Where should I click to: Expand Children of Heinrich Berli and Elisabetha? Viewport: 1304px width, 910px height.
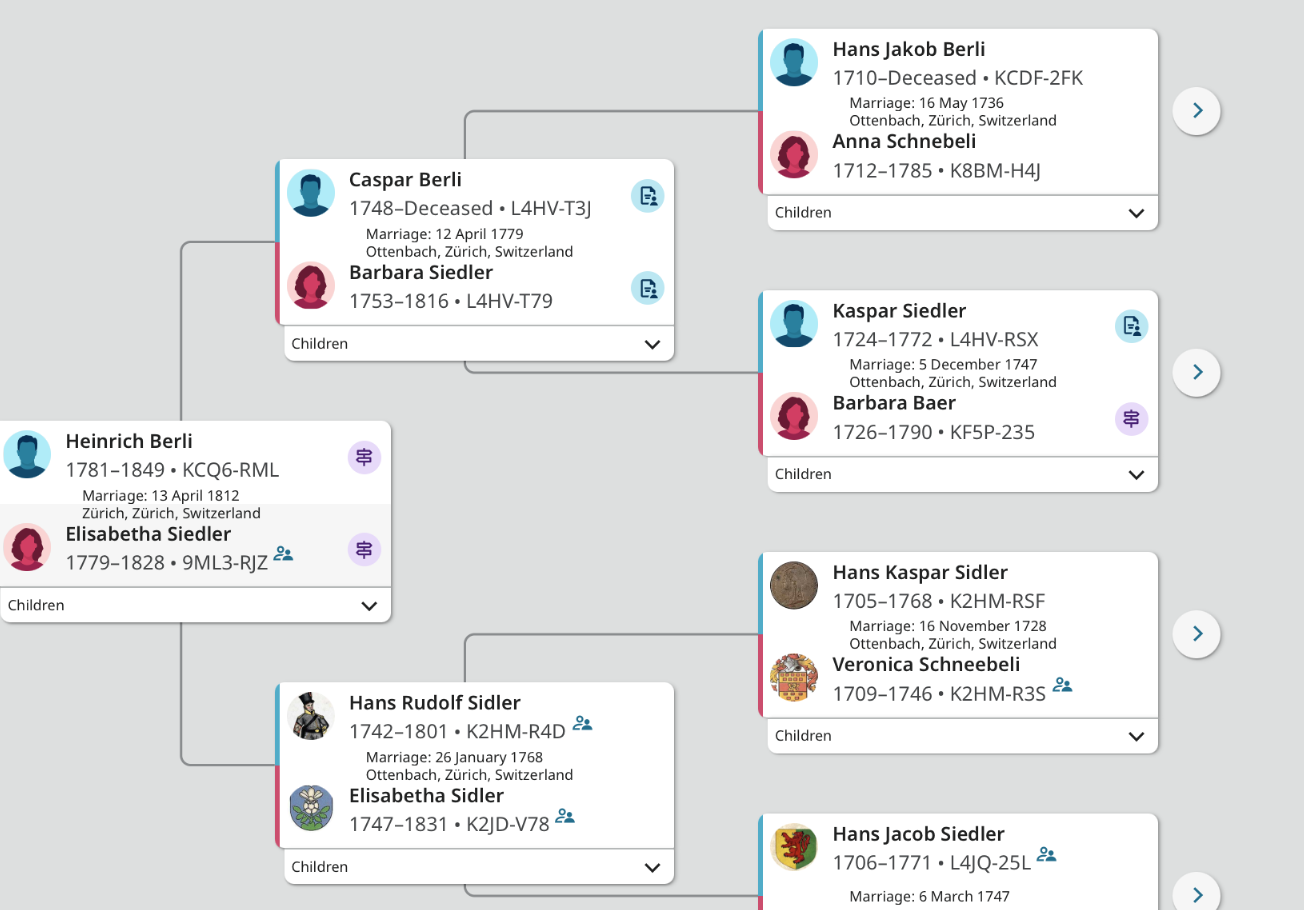195,605
